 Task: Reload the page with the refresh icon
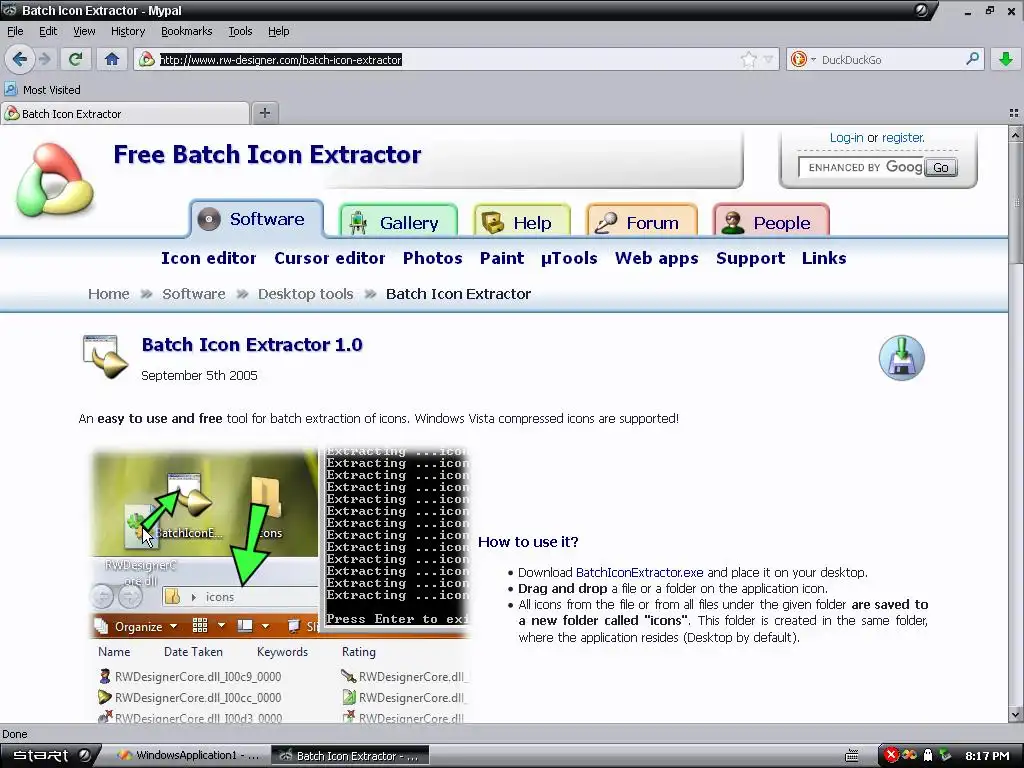point(75,59)
